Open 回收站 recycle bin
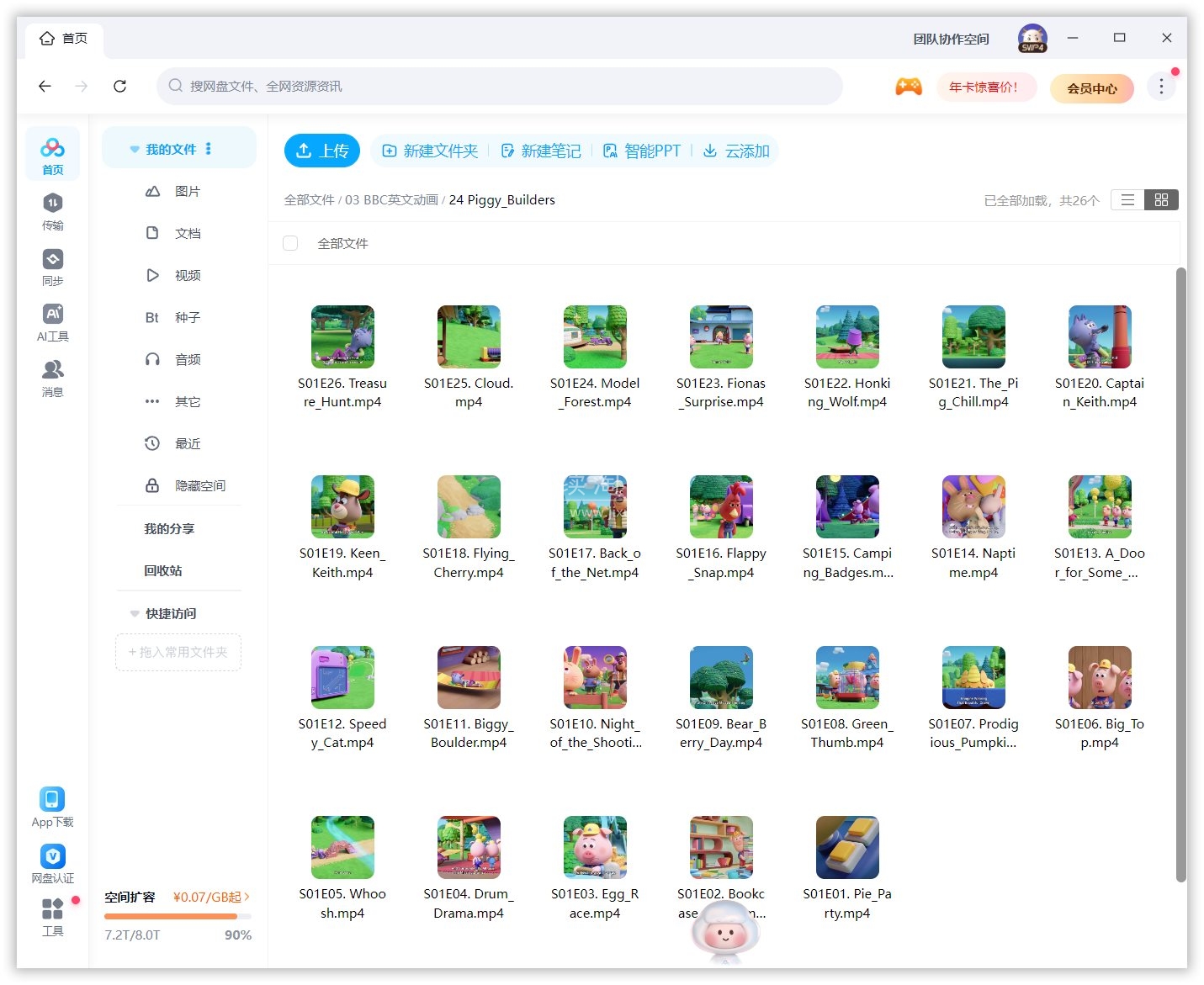Viewport: 1204px width, 985px height. click(163, 570)
